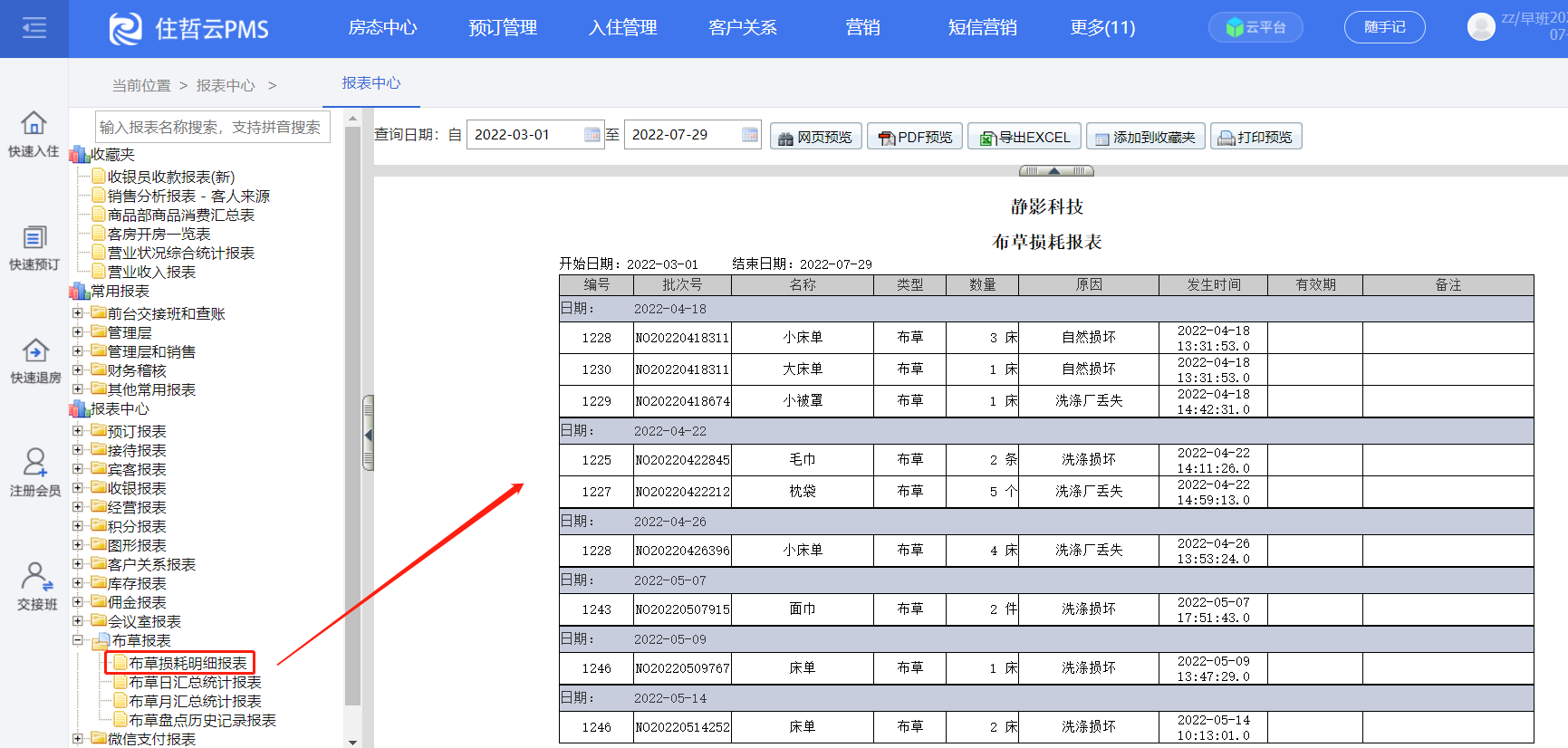Open 快速预订 document icon
1568x748 pixels.
(x=34, y=237)
